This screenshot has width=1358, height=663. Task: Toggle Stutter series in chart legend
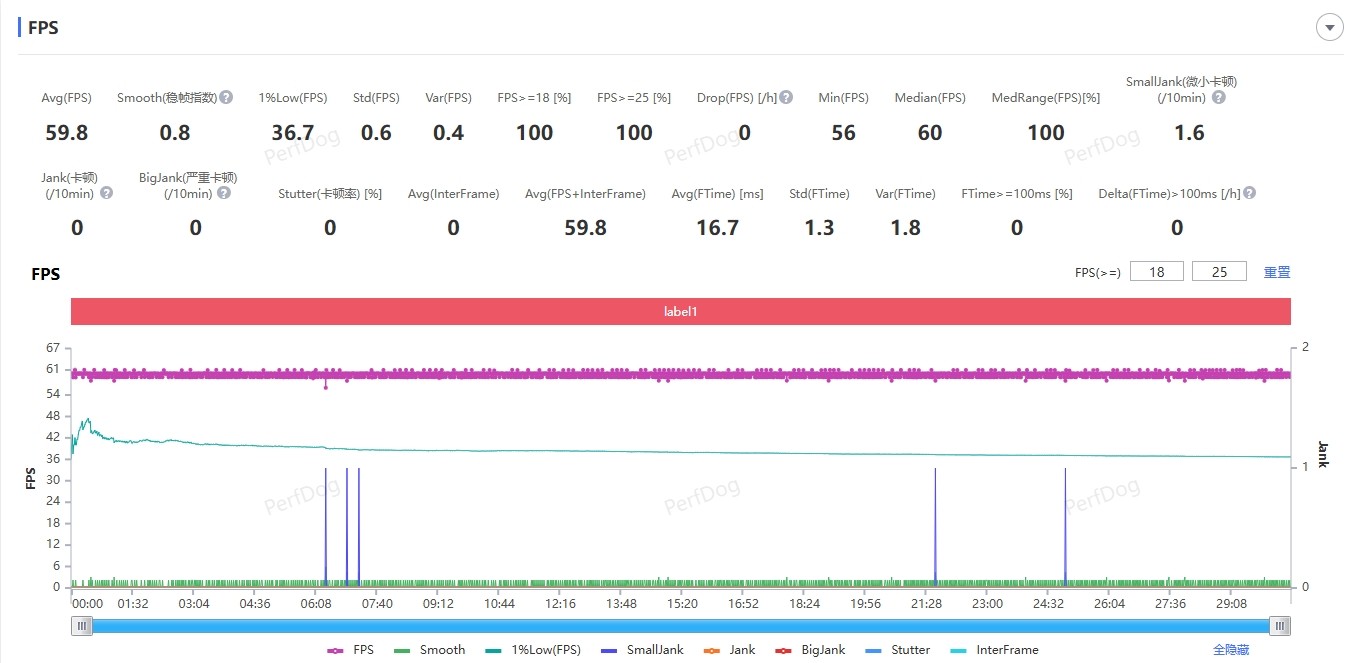tap(897, 650)
